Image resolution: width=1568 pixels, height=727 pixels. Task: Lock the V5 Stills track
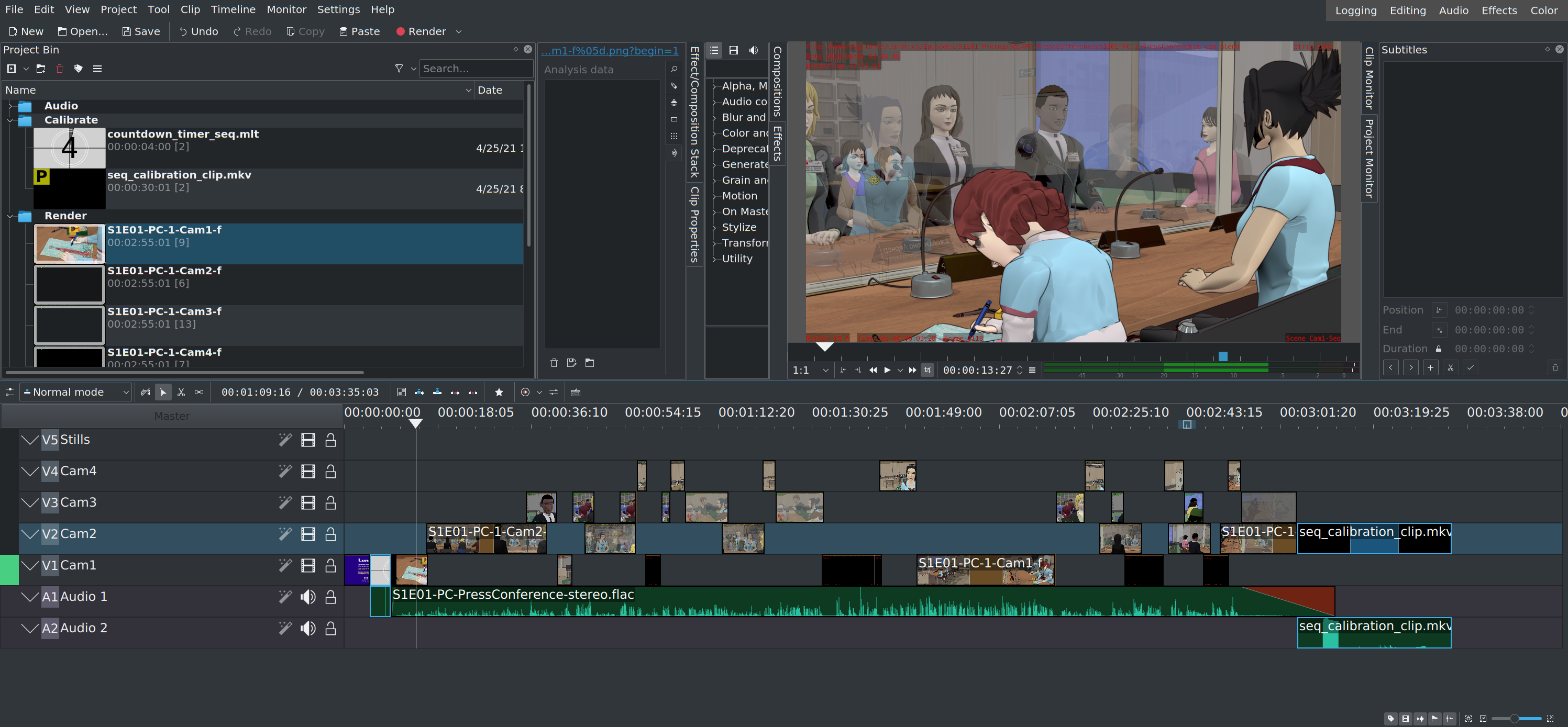coord(330,440)
